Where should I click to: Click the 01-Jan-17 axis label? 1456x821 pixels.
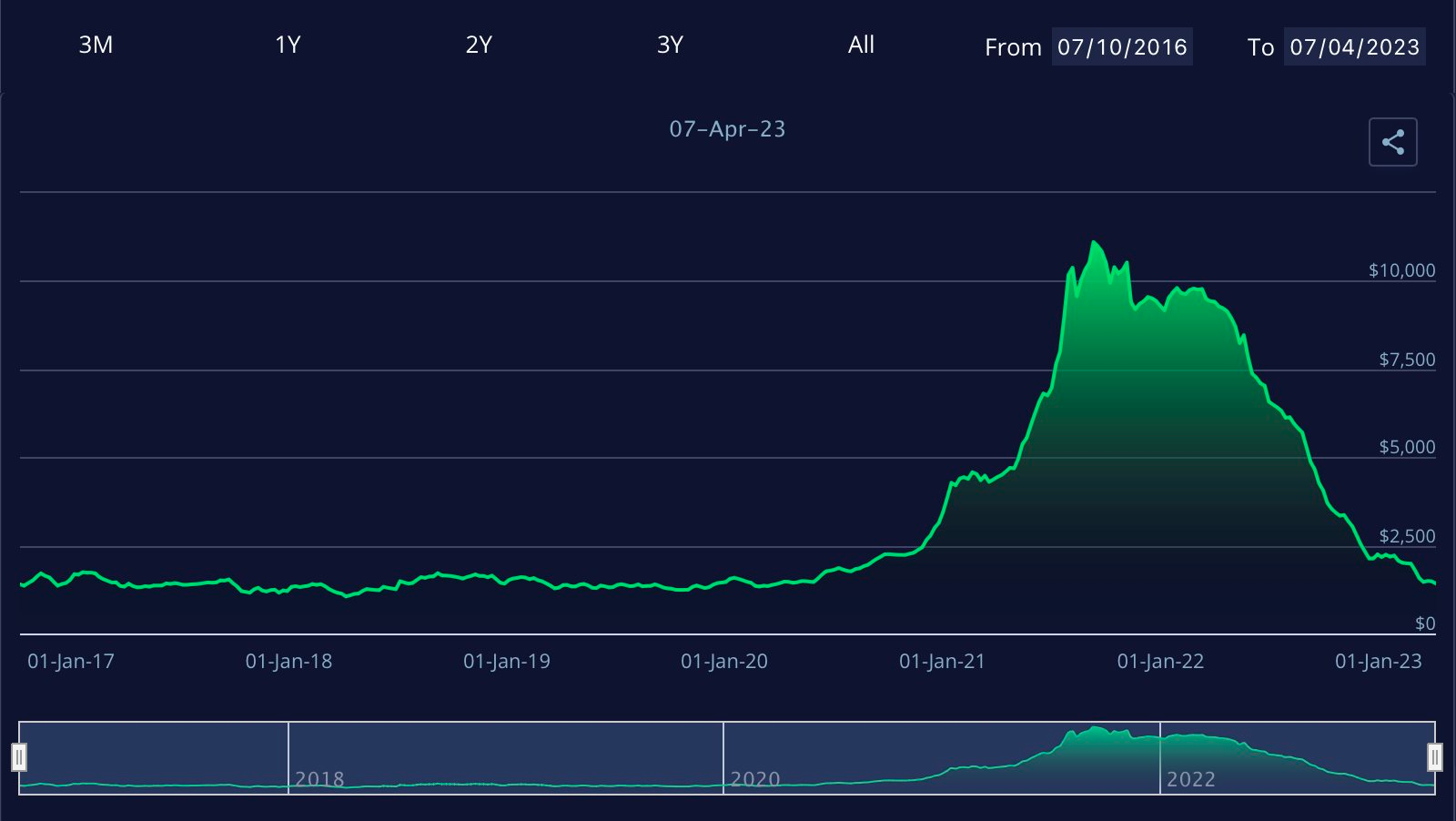71,662
